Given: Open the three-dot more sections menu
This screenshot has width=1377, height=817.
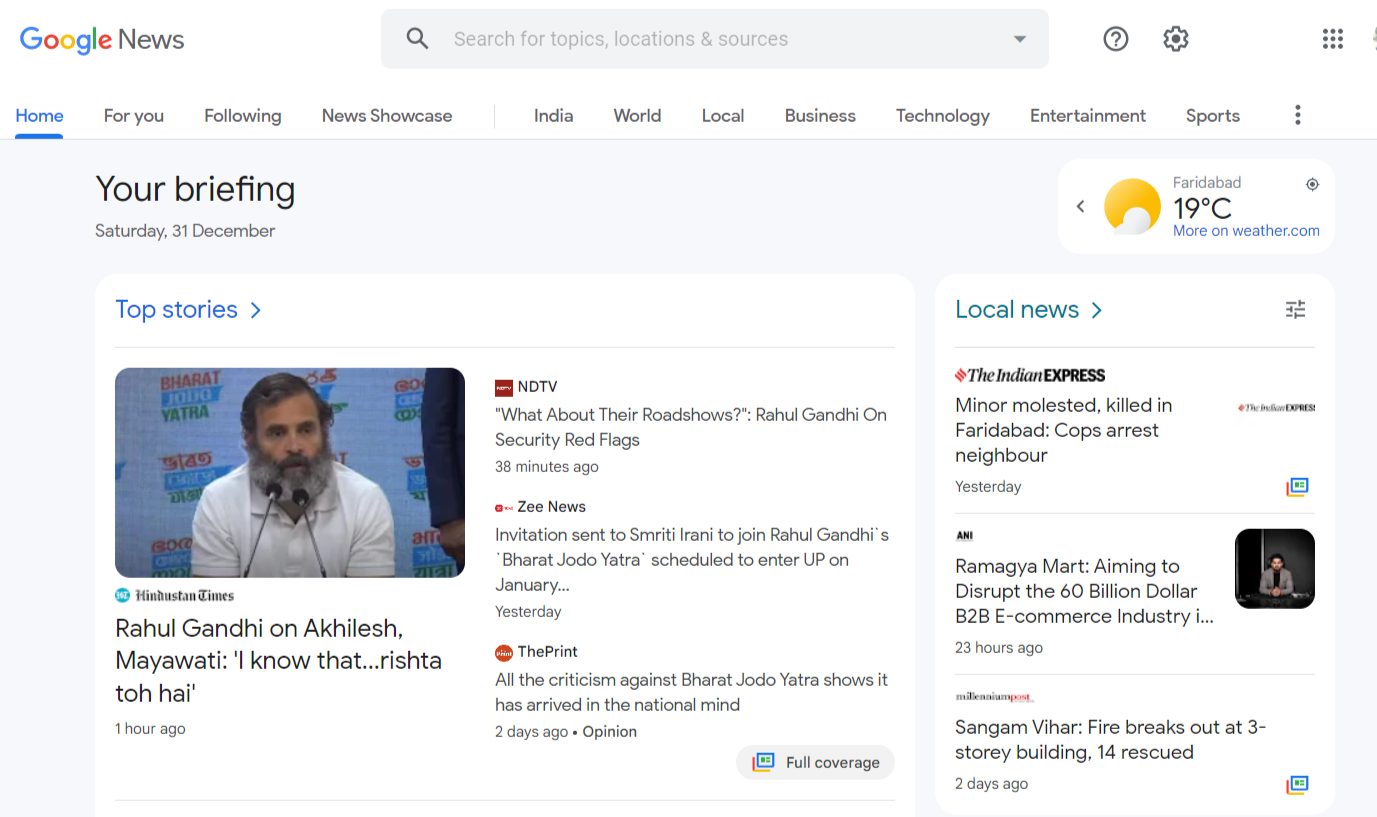Looking at the screenshot, I should [1297, 115].
